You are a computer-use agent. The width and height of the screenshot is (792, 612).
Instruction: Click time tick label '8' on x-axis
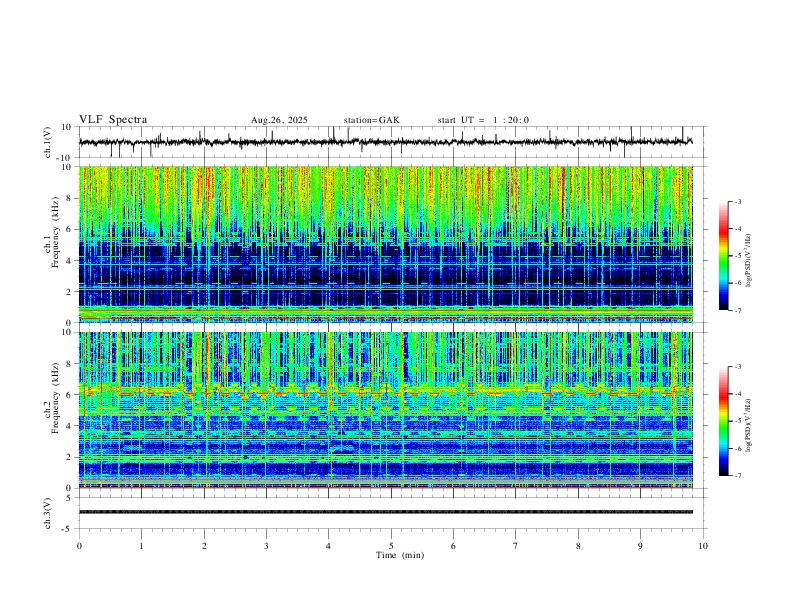click(578, 546)
